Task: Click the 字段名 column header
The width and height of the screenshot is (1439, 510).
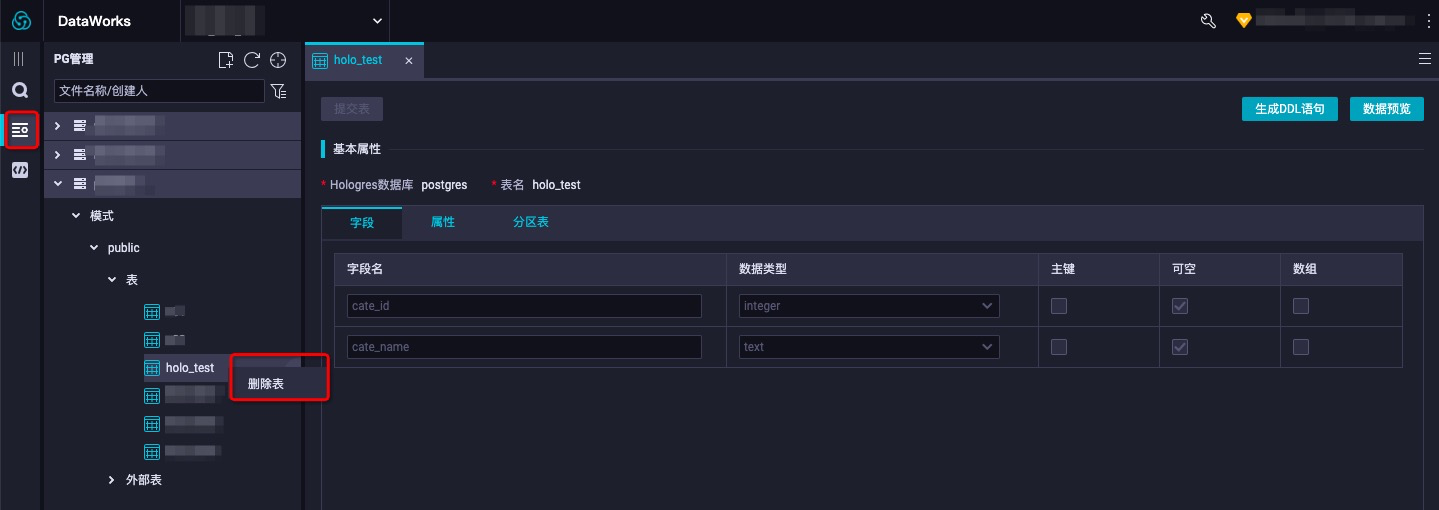Action: coord(365,270)
